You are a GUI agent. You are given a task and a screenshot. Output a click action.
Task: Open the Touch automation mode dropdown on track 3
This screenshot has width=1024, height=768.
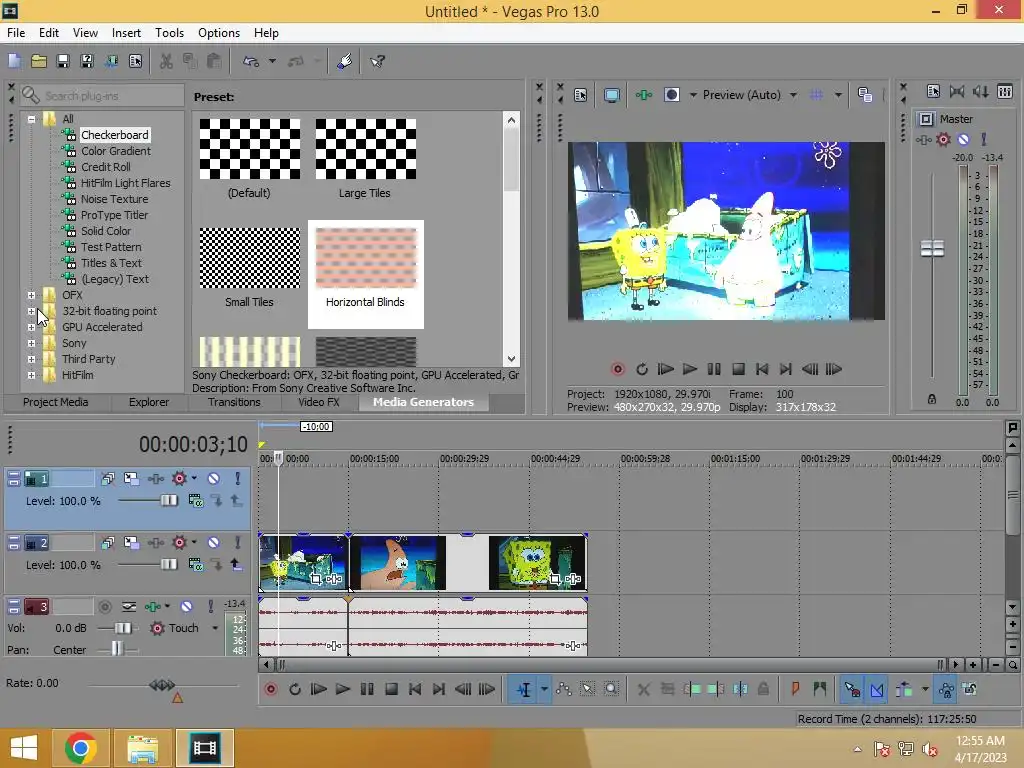pyautogui.click(x=215, y=628)
